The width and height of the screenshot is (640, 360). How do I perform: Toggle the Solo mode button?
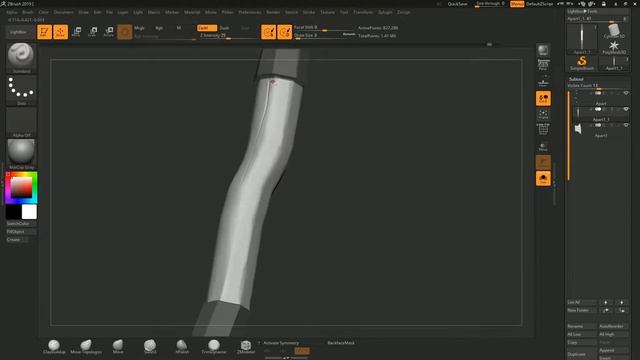pos(543,178)
